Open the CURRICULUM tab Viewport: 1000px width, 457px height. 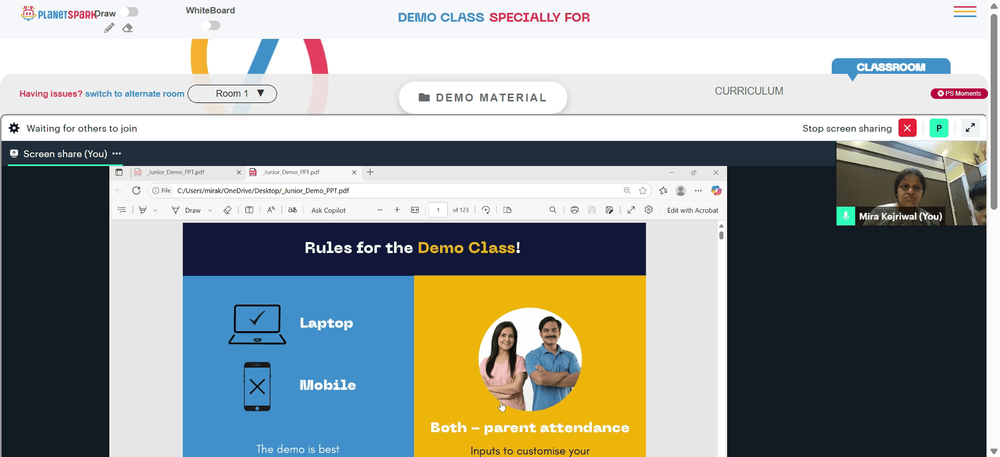[x=749, y=91]
